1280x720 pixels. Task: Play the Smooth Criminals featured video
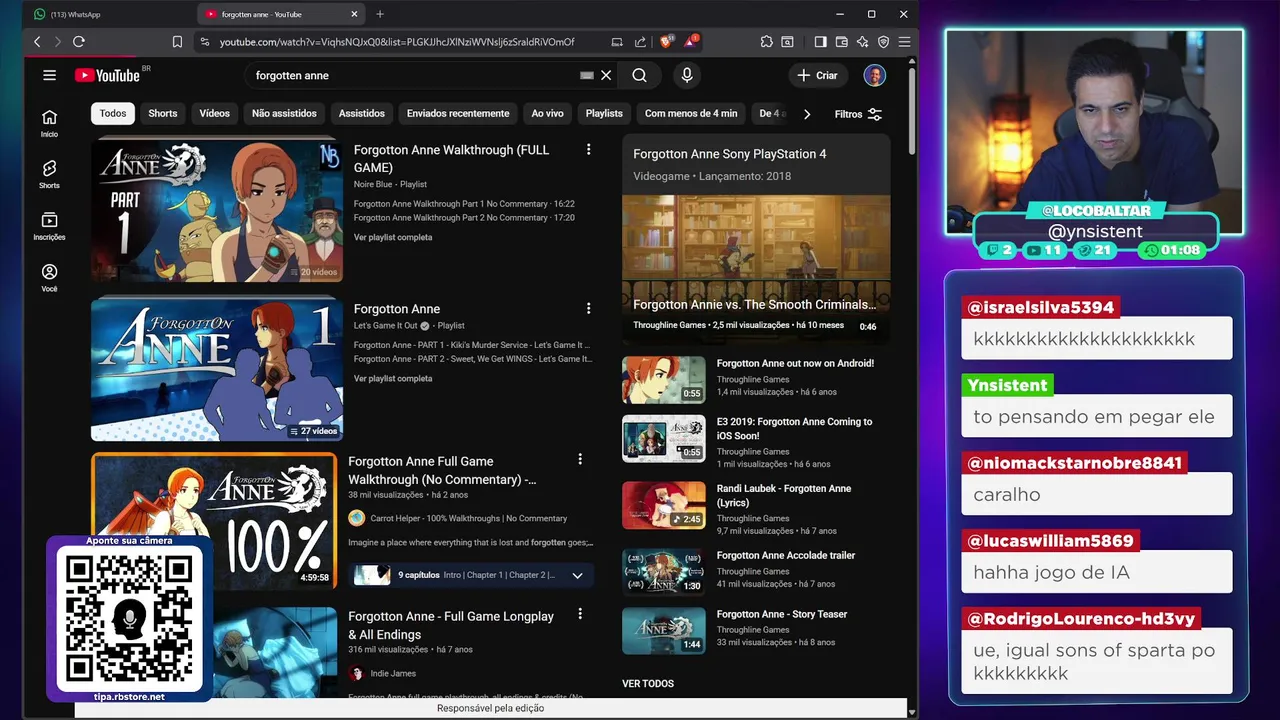(x=756, y=265)
